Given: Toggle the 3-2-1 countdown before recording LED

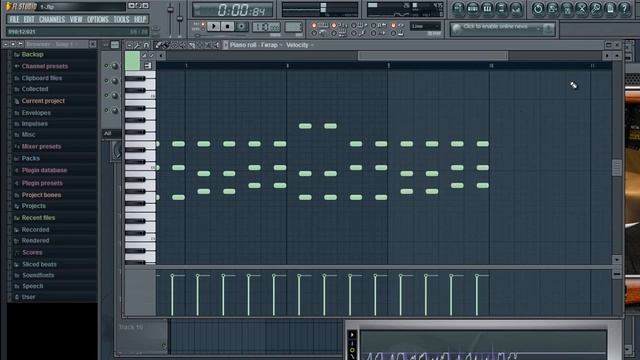Looking at the screenshot, I should 334,25.
